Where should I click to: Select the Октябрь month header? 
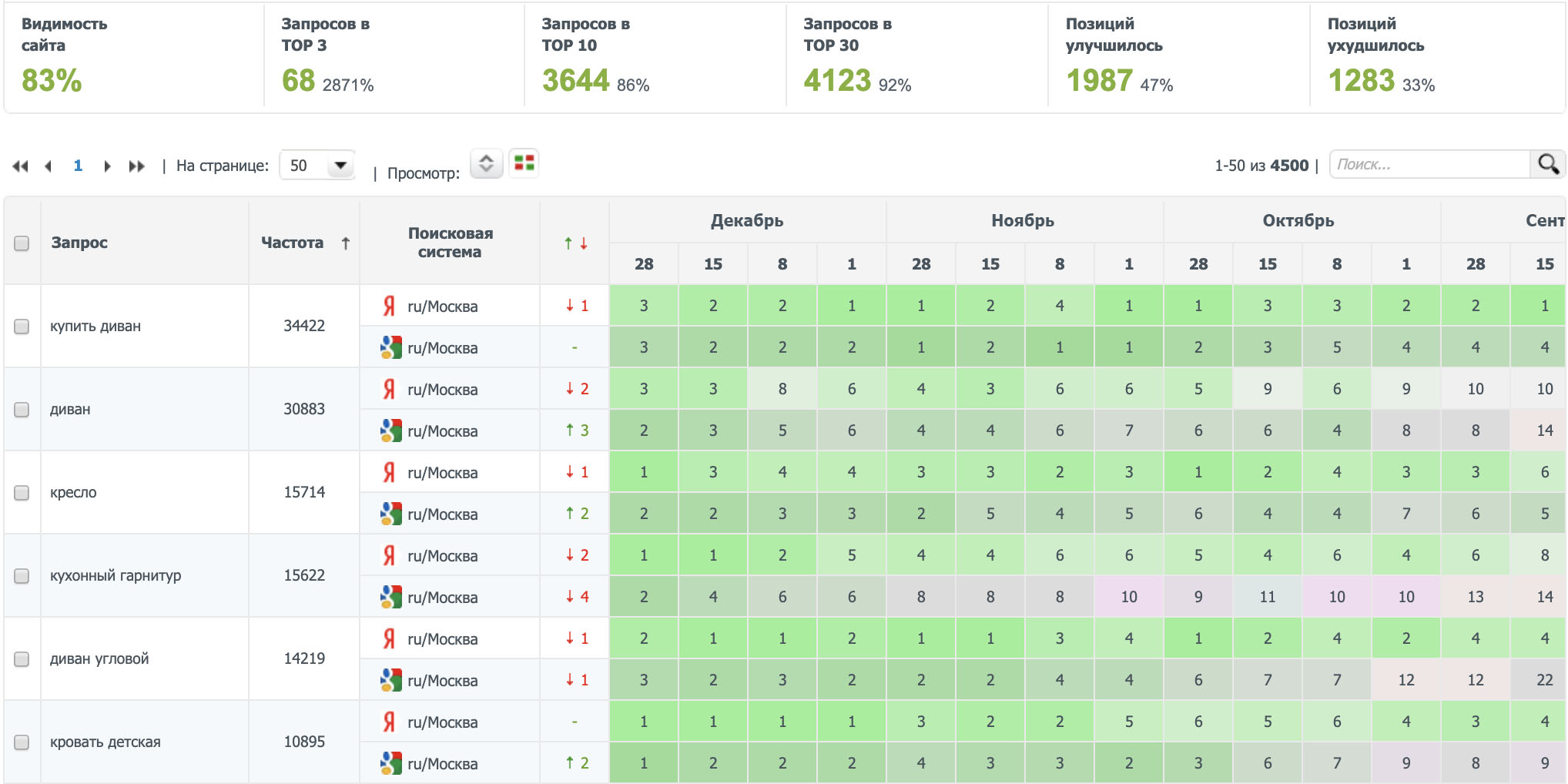tap(1298, 221)
